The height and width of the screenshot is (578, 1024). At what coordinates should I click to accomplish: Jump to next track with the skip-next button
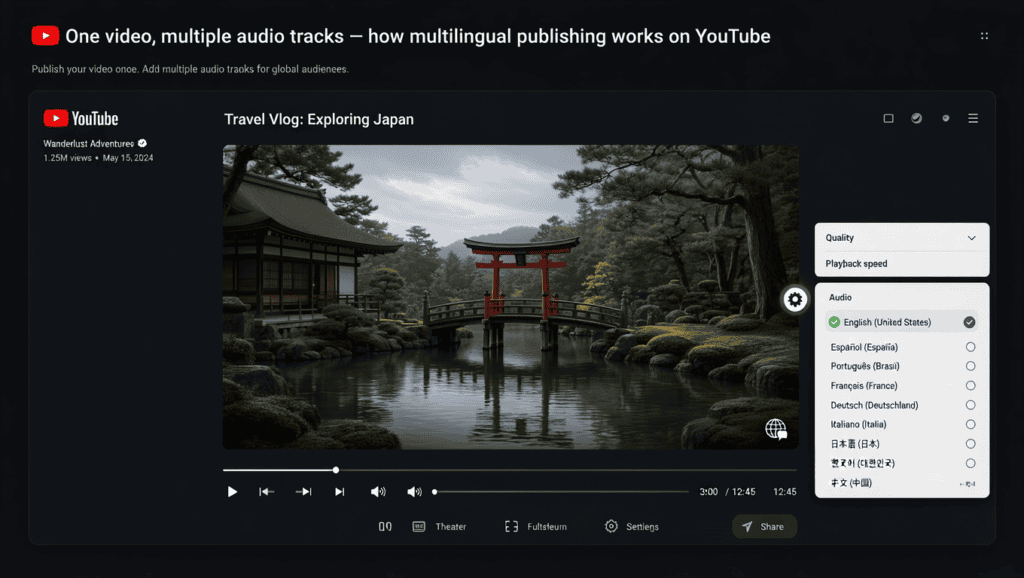coord(340,492)
